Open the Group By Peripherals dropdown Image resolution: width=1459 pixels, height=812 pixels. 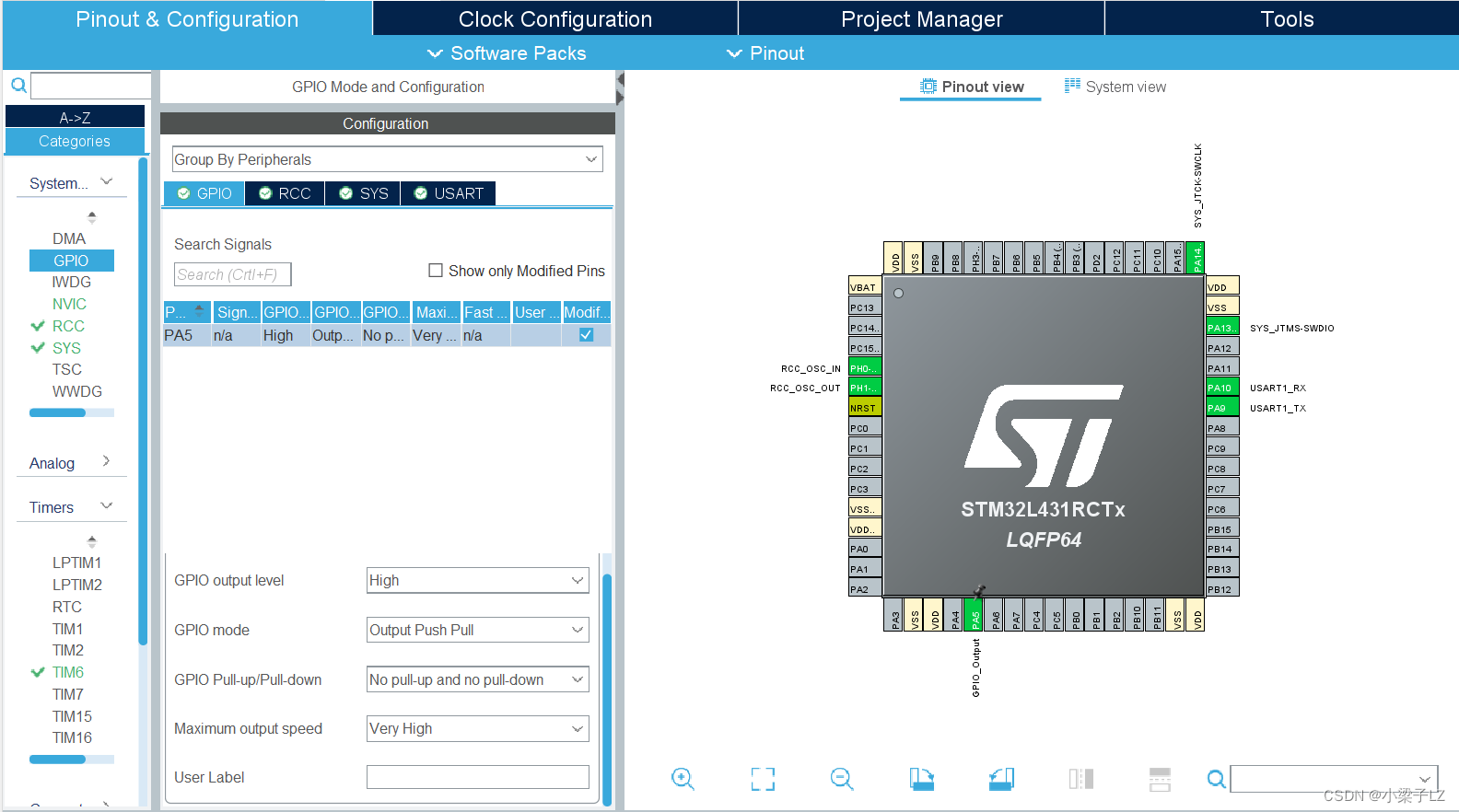(388, 159)
